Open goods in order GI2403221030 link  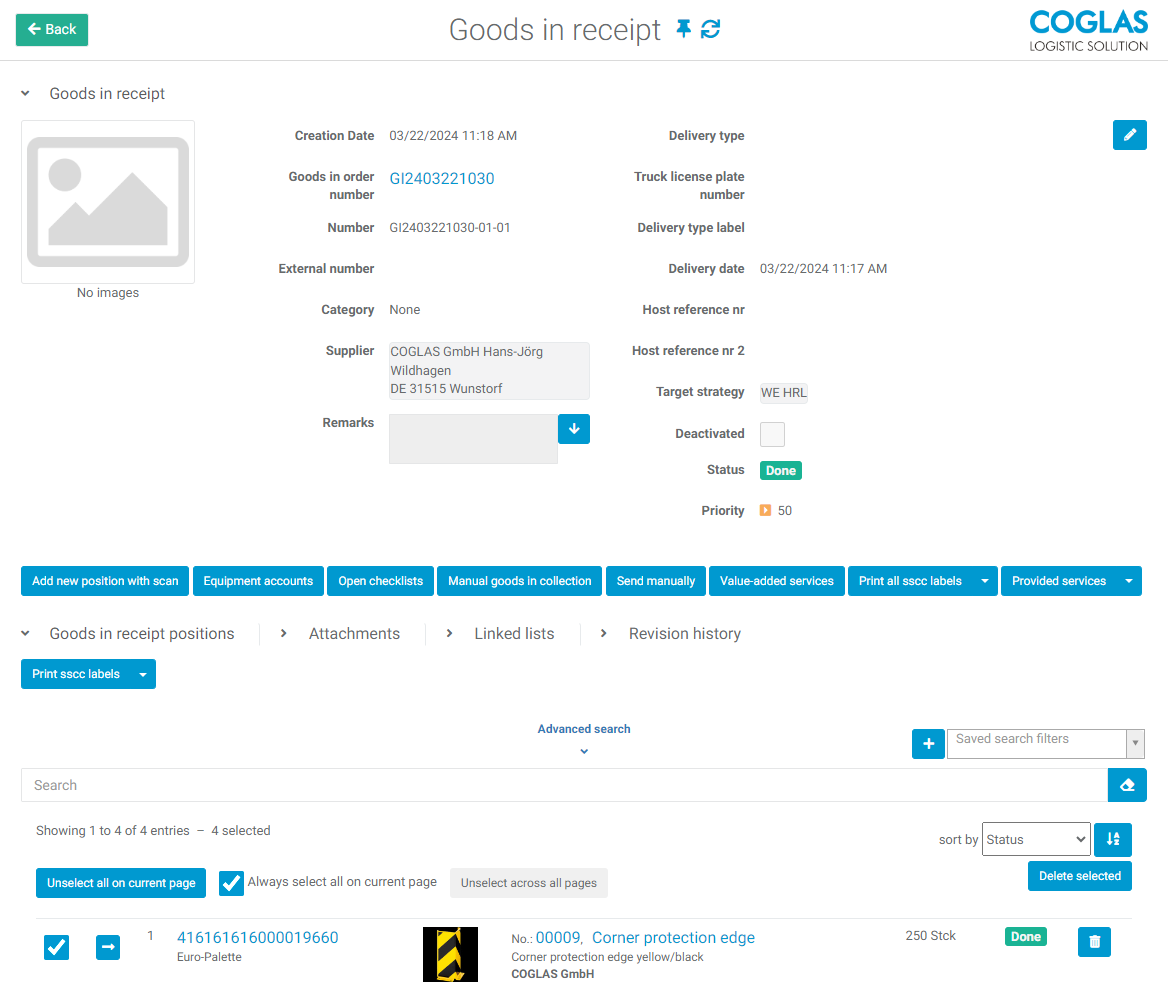(x=441, y=179)
